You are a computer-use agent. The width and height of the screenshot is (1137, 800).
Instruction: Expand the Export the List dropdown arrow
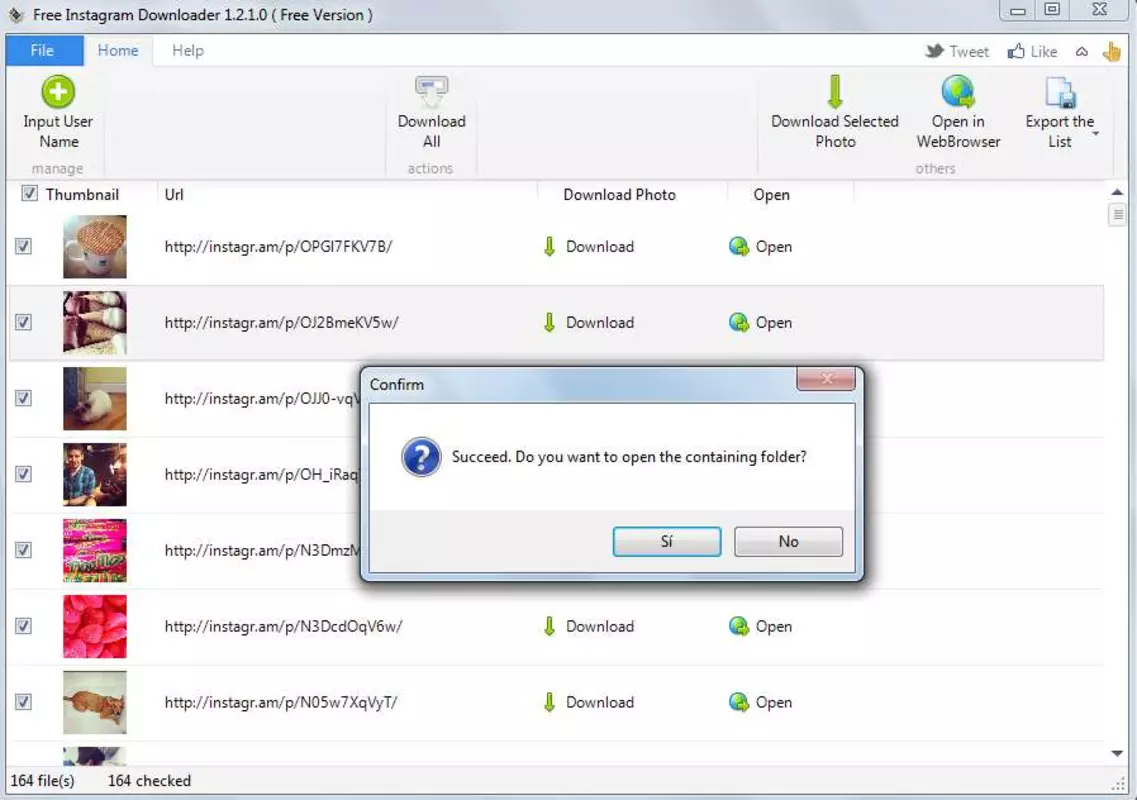1096,133
